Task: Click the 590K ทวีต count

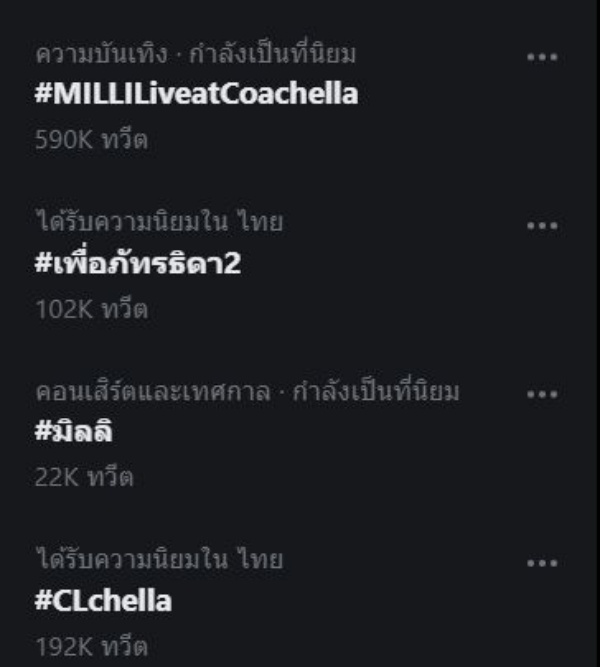Action: click(x=91, y=140)
